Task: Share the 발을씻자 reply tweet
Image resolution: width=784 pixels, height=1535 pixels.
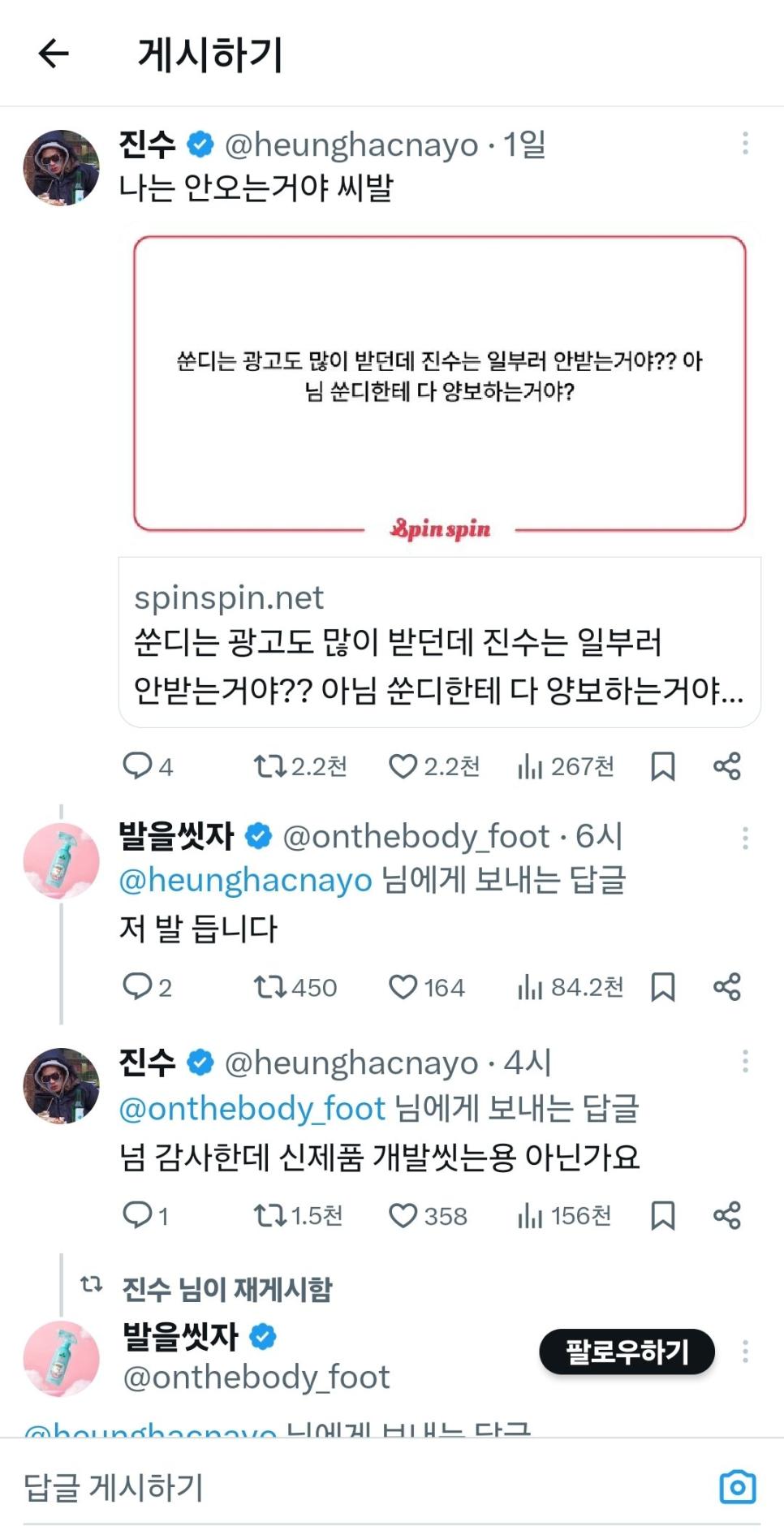Action: click(x=726, y=987)
